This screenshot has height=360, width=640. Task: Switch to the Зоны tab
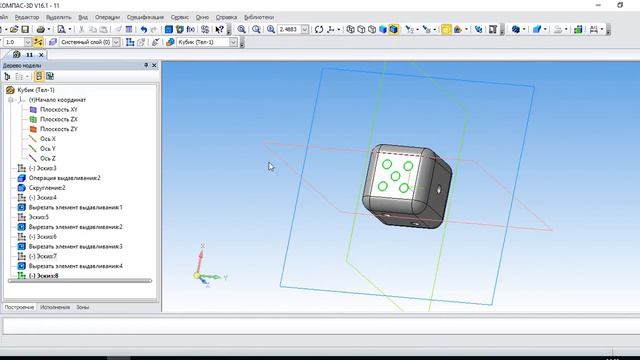click(82, 307)
